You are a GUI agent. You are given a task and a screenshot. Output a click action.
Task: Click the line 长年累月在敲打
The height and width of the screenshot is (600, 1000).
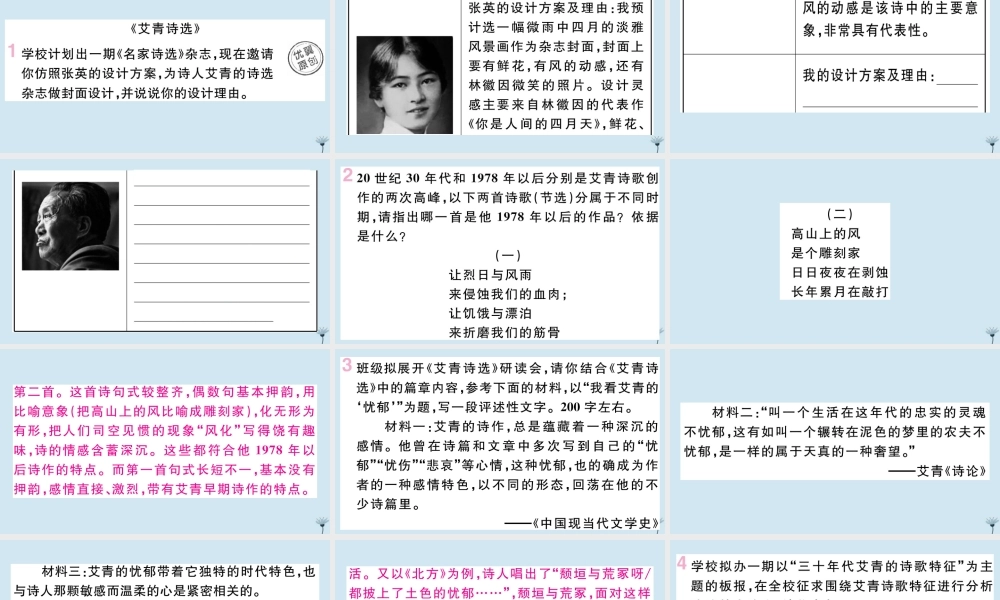840,291
